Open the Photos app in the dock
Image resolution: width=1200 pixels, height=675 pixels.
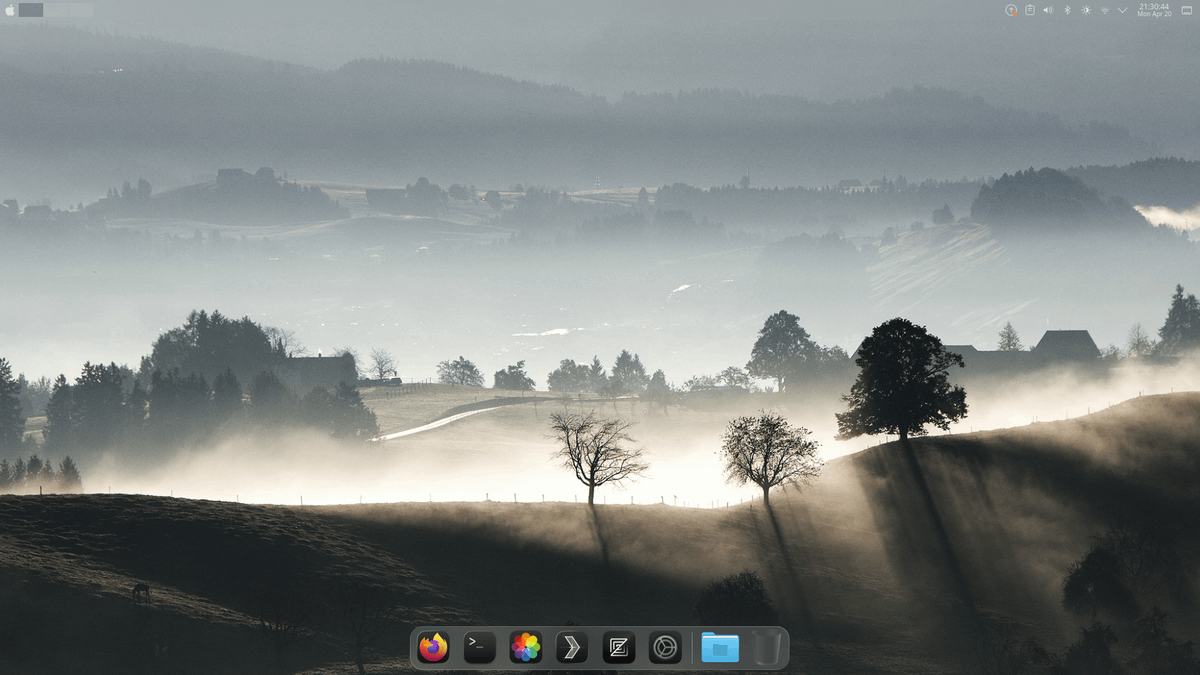point(525,647)
